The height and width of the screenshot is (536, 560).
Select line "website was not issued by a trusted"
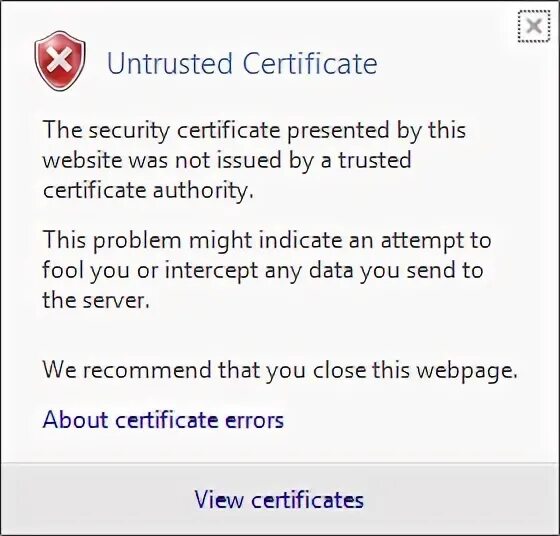(227, 161)
